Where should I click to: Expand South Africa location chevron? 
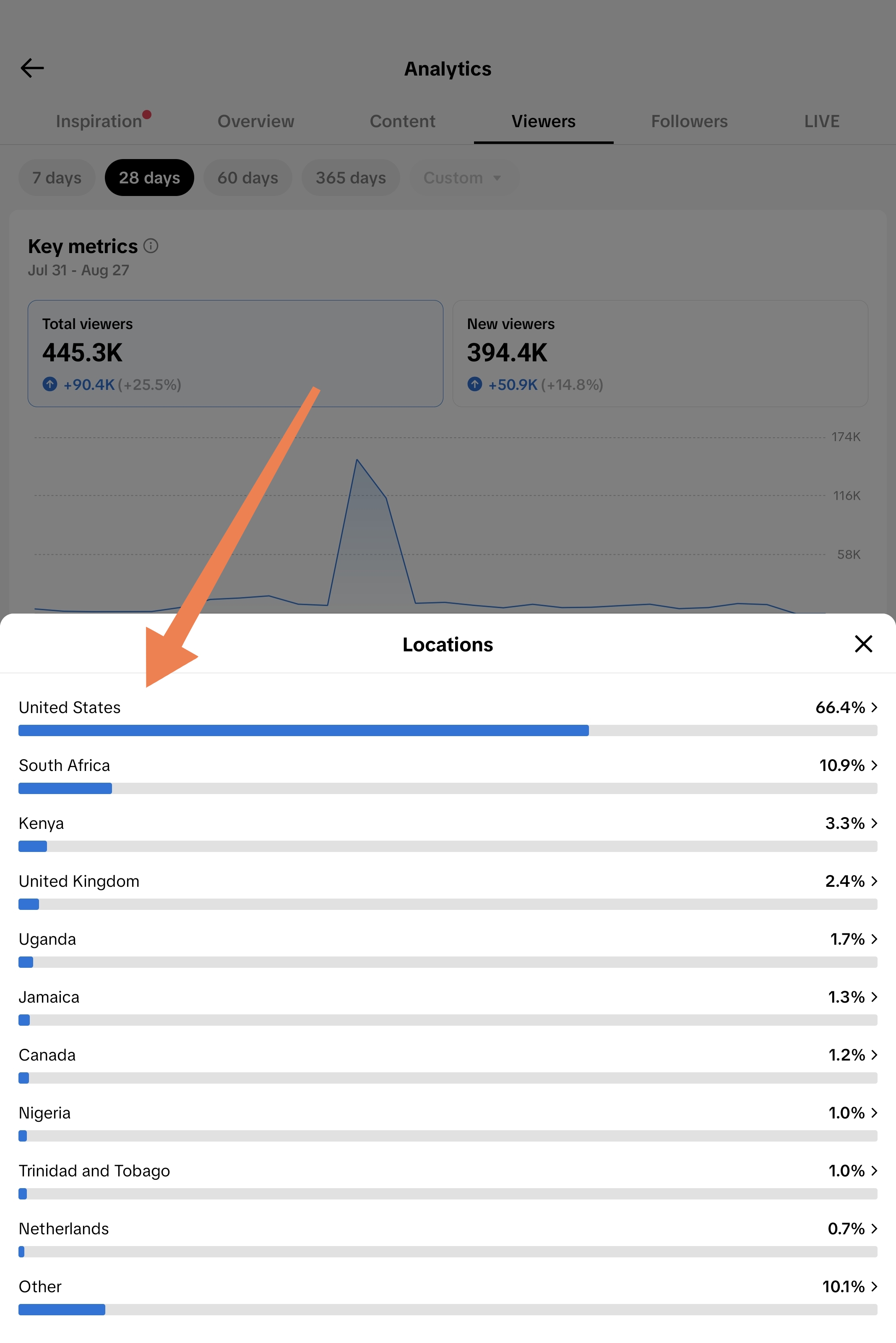pyautogui.click(x=874, y=766)
